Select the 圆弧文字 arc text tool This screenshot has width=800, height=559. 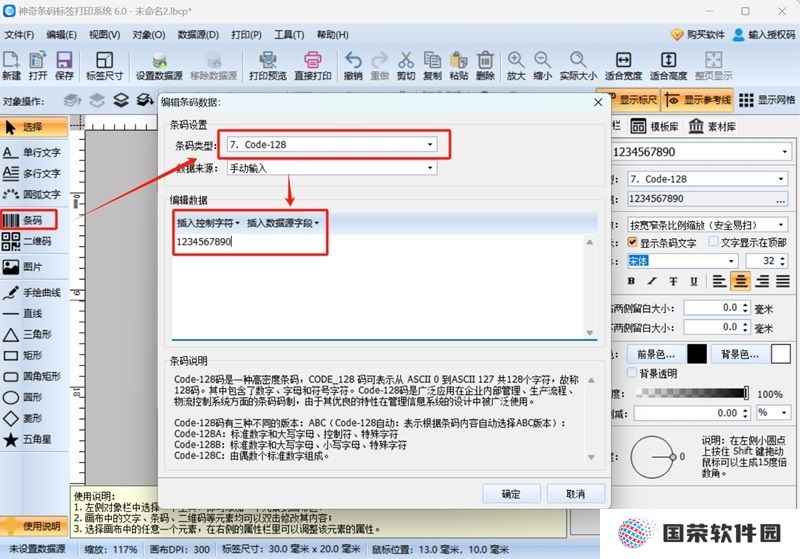click(34, 194)
